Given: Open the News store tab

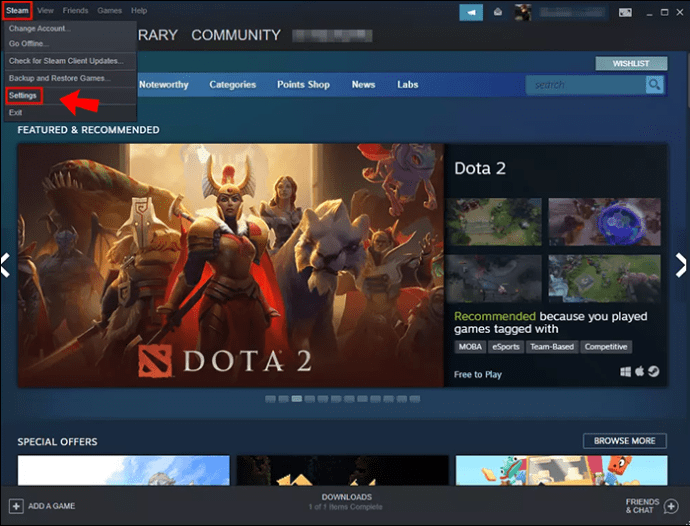Looking at the screenshot, I should point(363,85).
